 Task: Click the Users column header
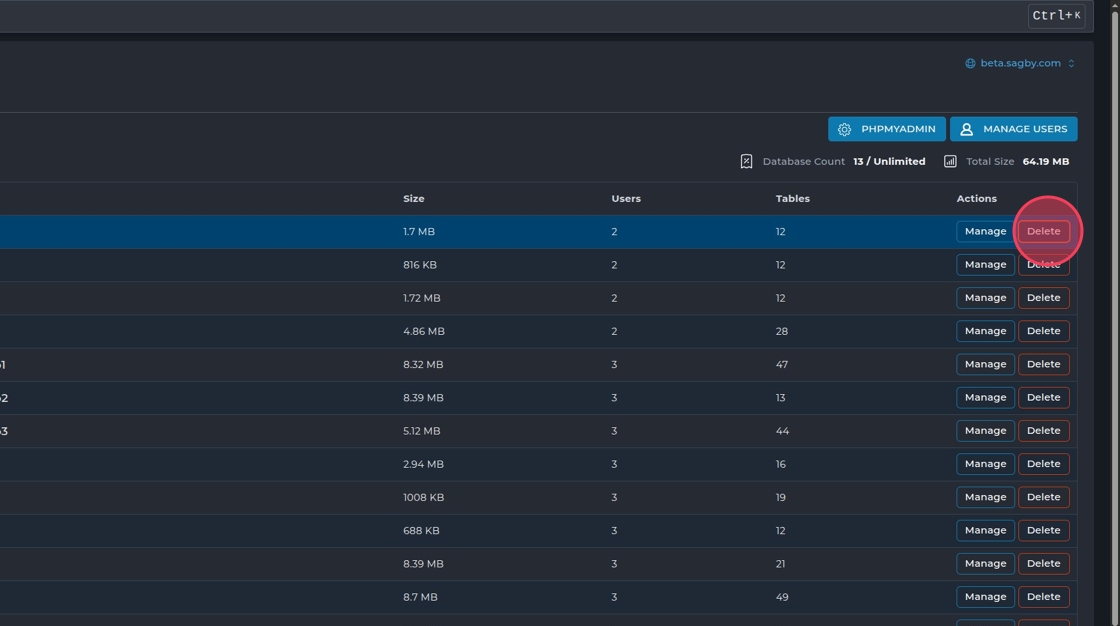click(626, 199)
